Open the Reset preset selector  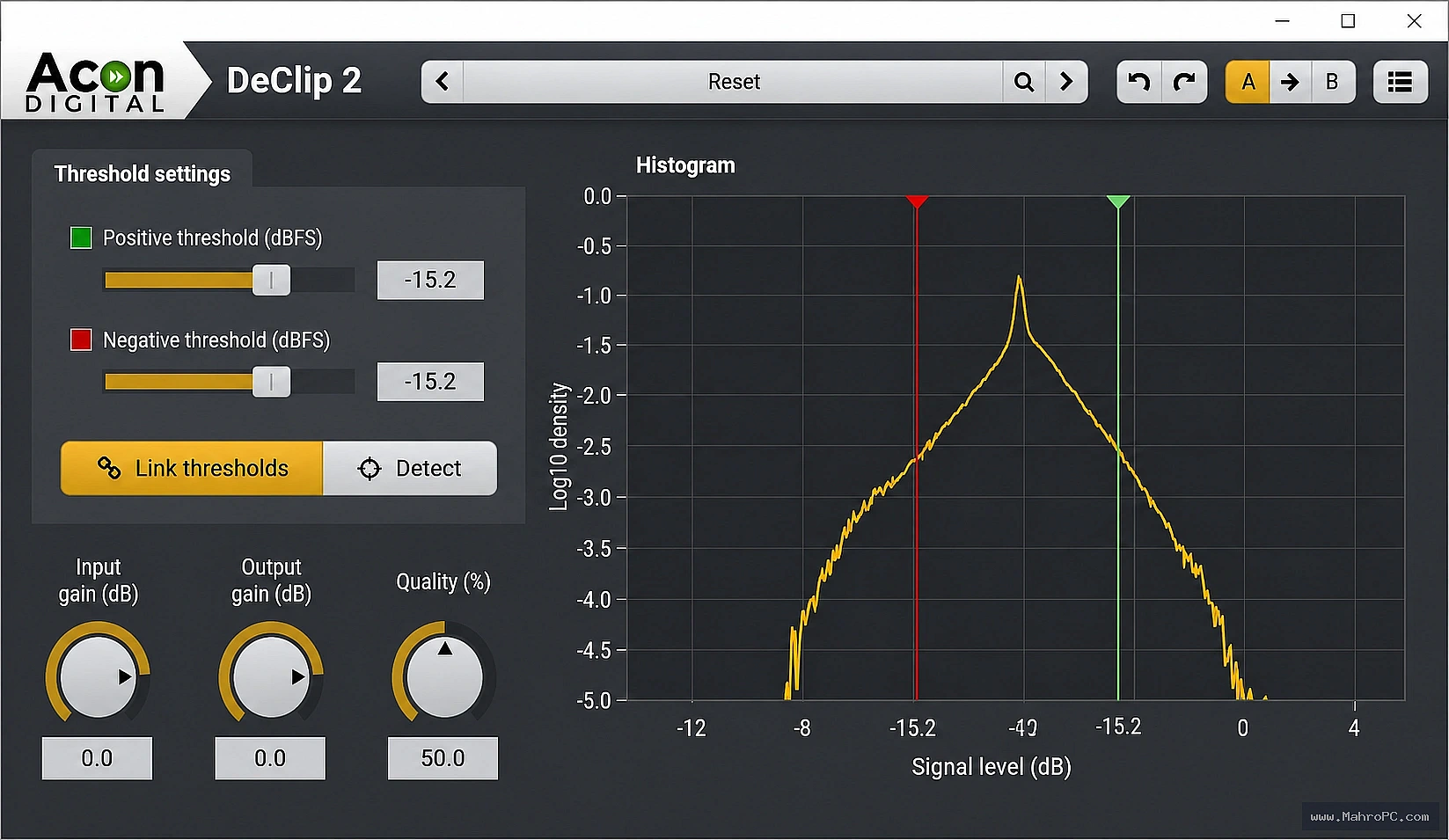tap(733, 82)
